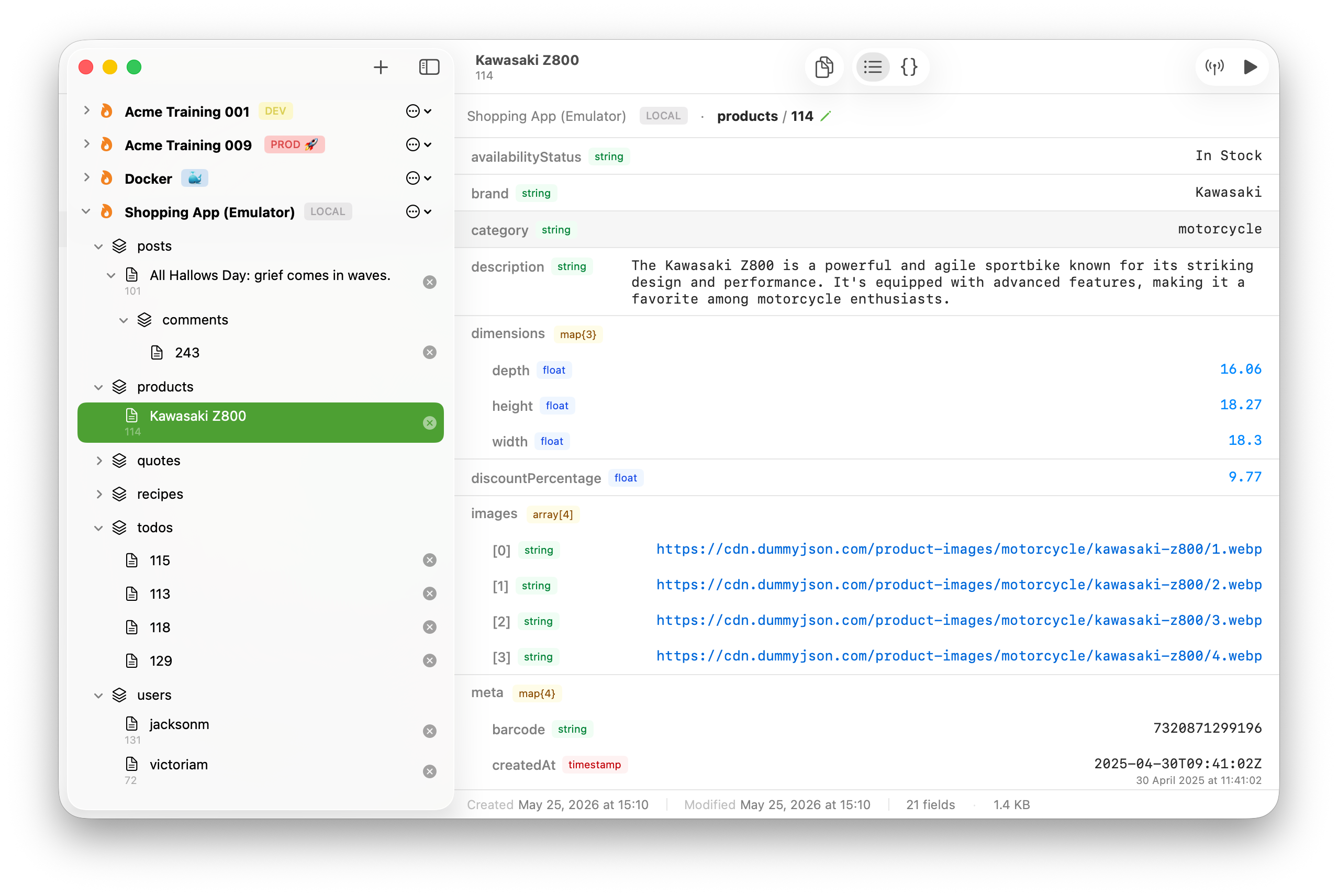Select the products collection stack icon
The width and height of the screenshot is (1338, 896).
[119, 387]
